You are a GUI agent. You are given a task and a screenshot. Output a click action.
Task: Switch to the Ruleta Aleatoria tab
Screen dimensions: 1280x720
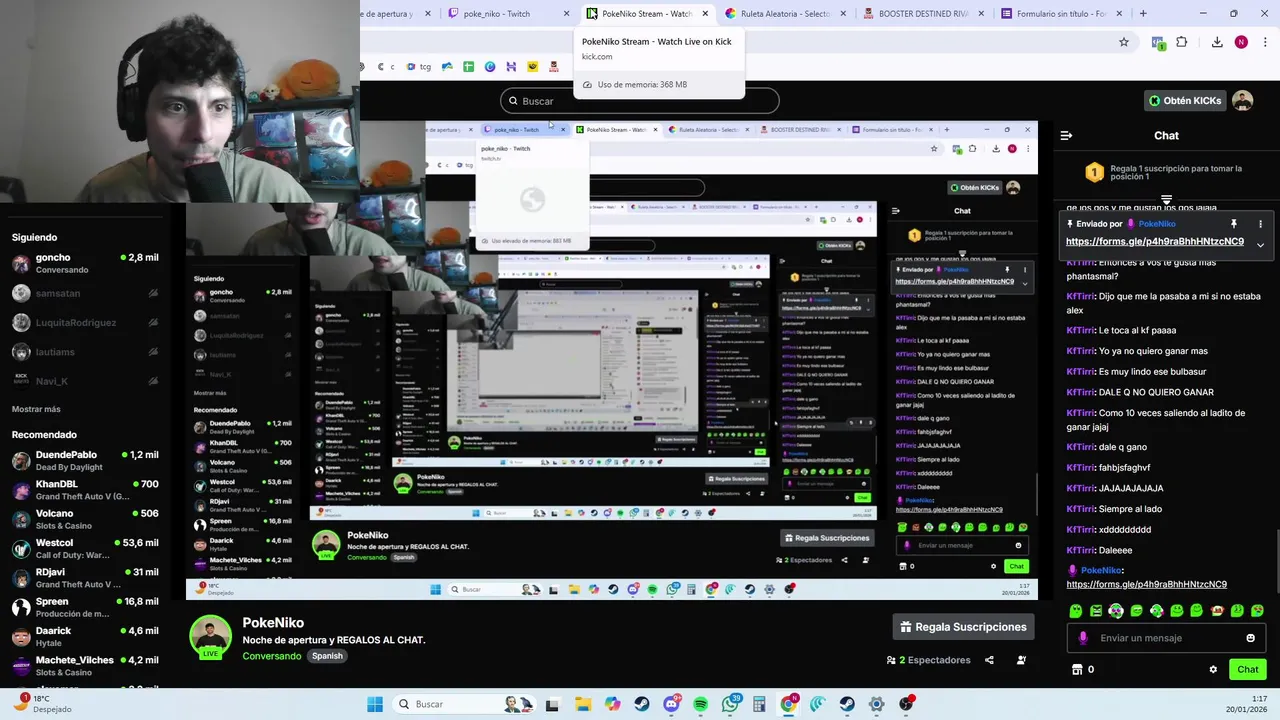tap(785, 14)
